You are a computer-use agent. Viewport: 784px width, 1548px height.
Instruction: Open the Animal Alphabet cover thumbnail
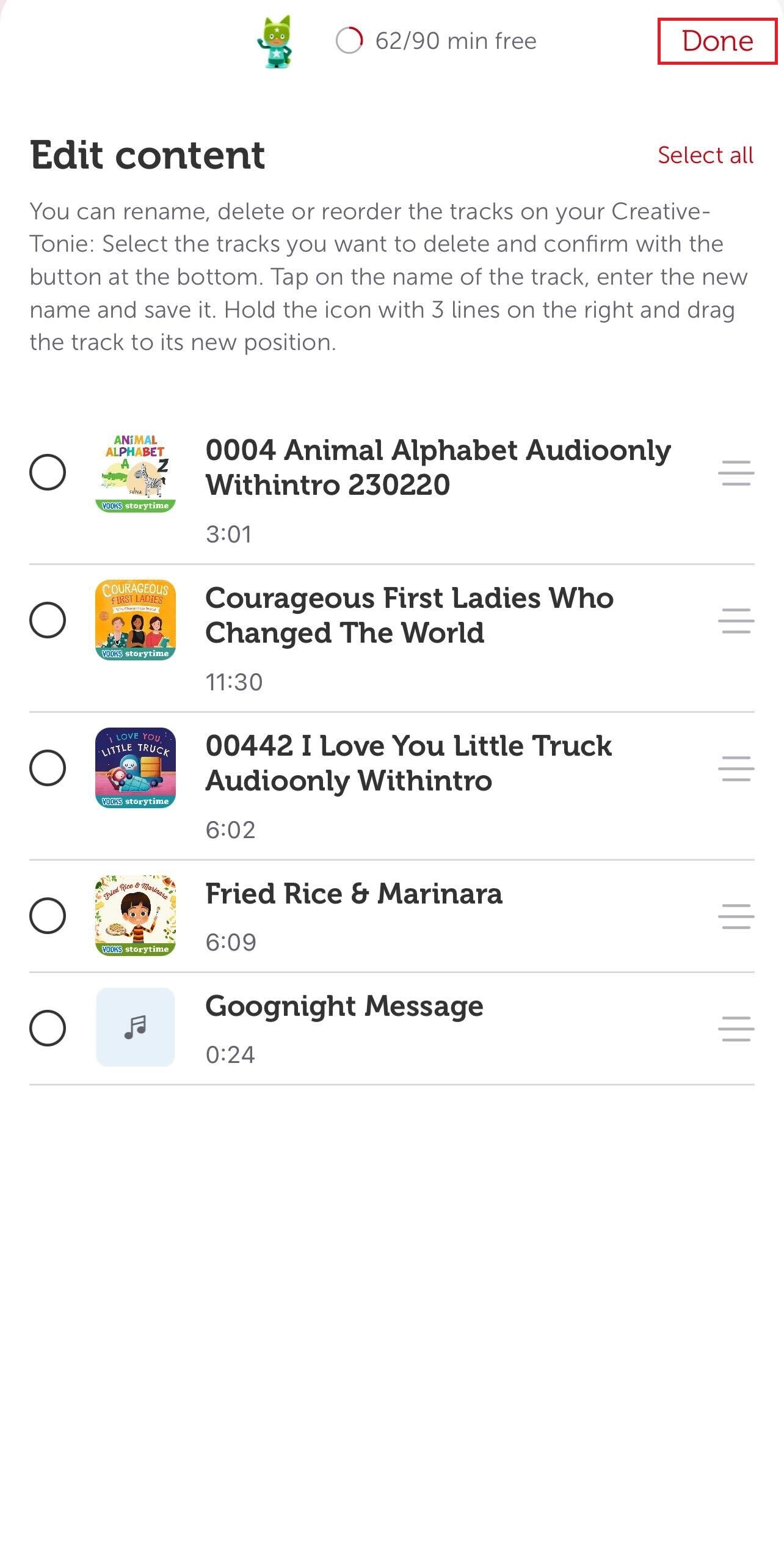coord(136,473)
